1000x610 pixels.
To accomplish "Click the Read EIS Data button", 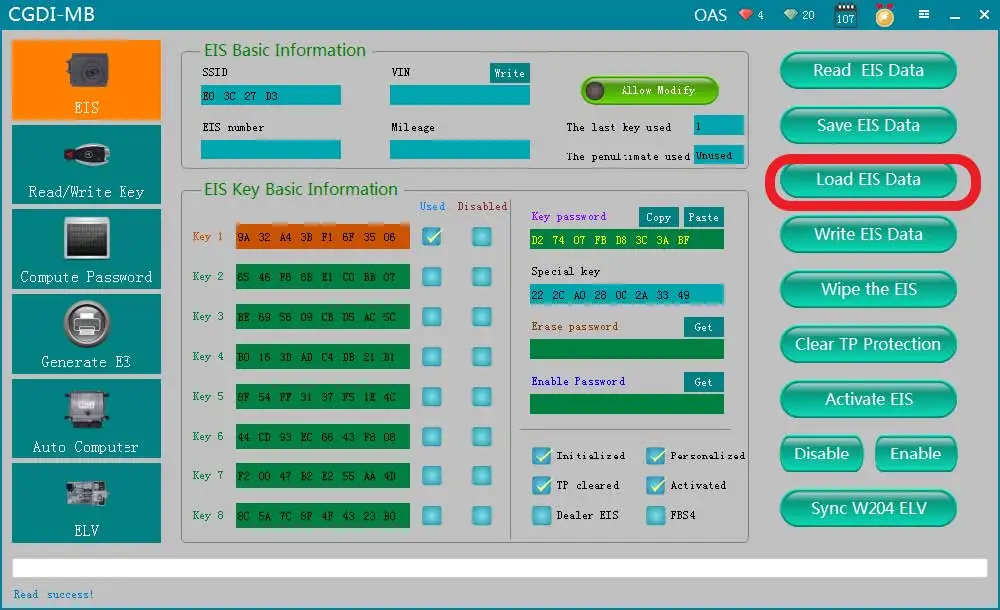I will 868,70.
